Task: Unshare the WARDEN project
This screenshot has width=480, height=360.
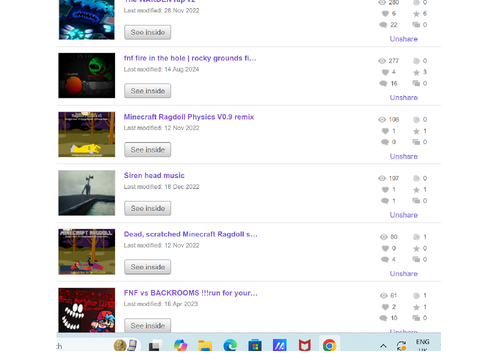Action: click(x=404, y=39)
